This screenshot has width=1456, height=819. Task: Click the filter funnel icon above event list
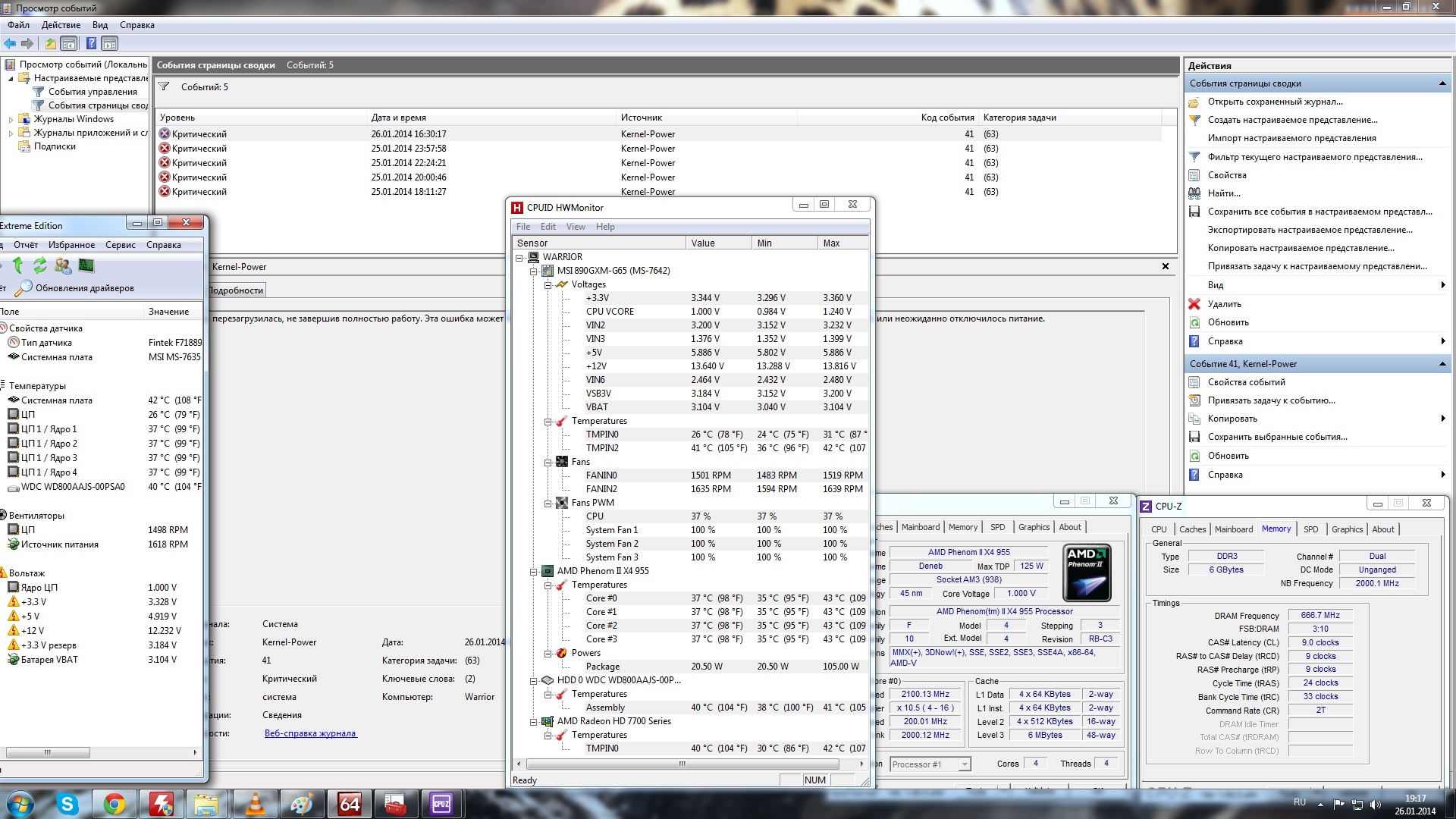point(164,87)
